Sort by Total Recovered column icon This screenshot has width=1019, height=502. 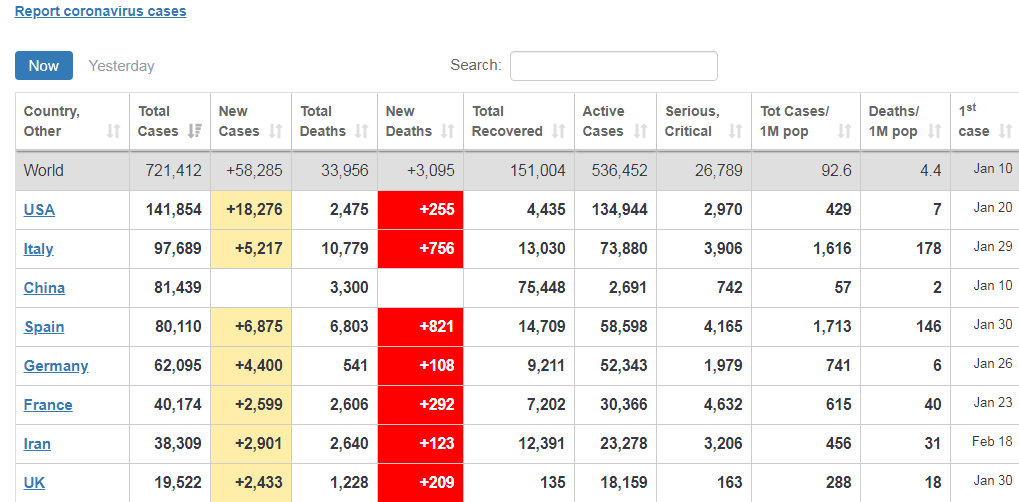click(558, 131)
